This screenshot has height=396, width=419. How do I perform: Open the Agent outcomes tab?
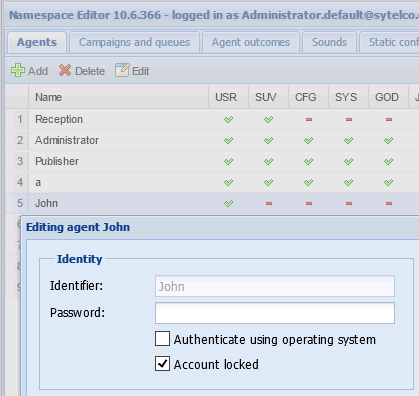pos(251,42)
